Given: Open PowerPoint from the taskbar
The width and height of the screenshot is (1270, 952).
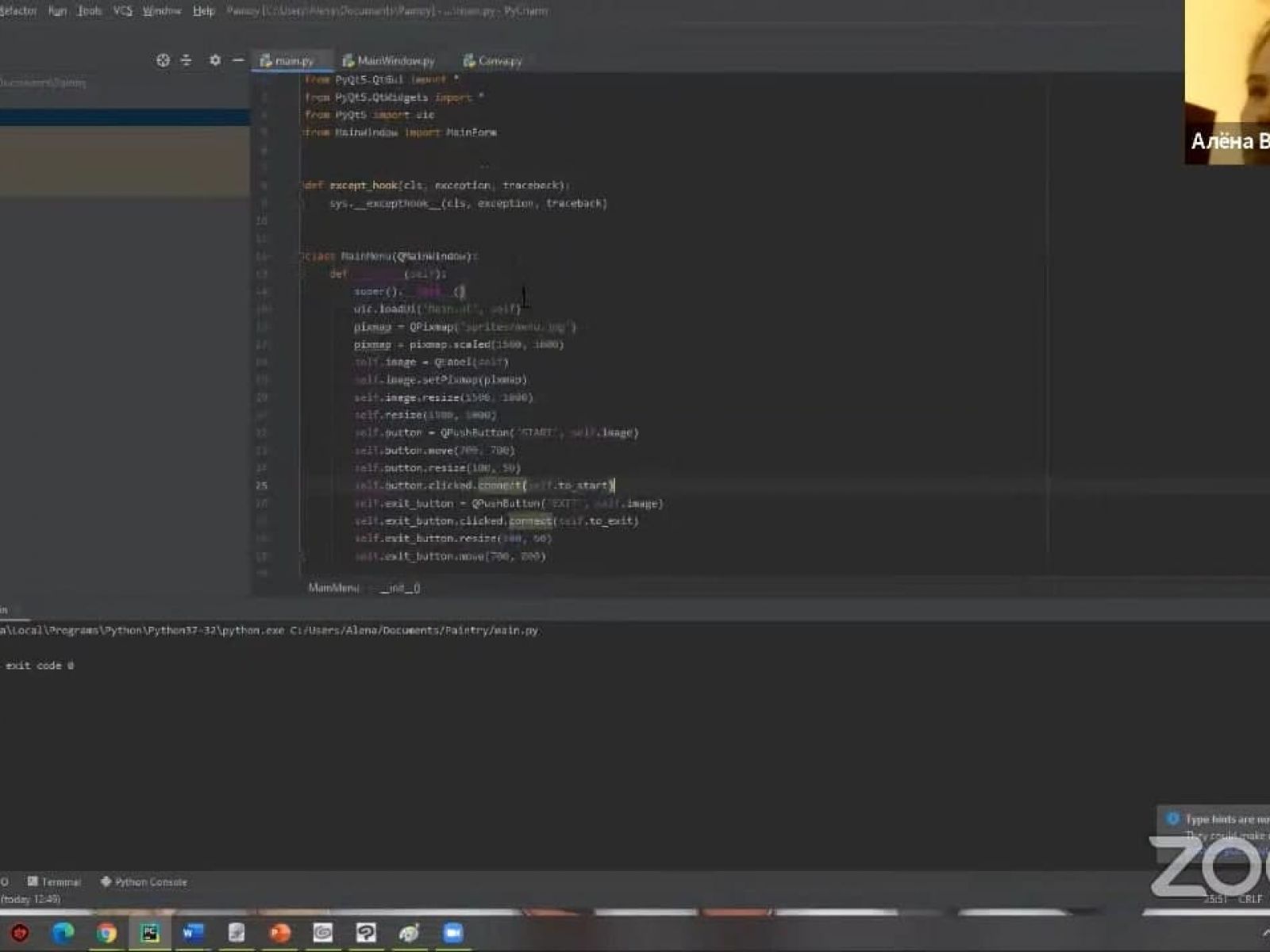Looking at the screenshot, I should pos(279,933).
